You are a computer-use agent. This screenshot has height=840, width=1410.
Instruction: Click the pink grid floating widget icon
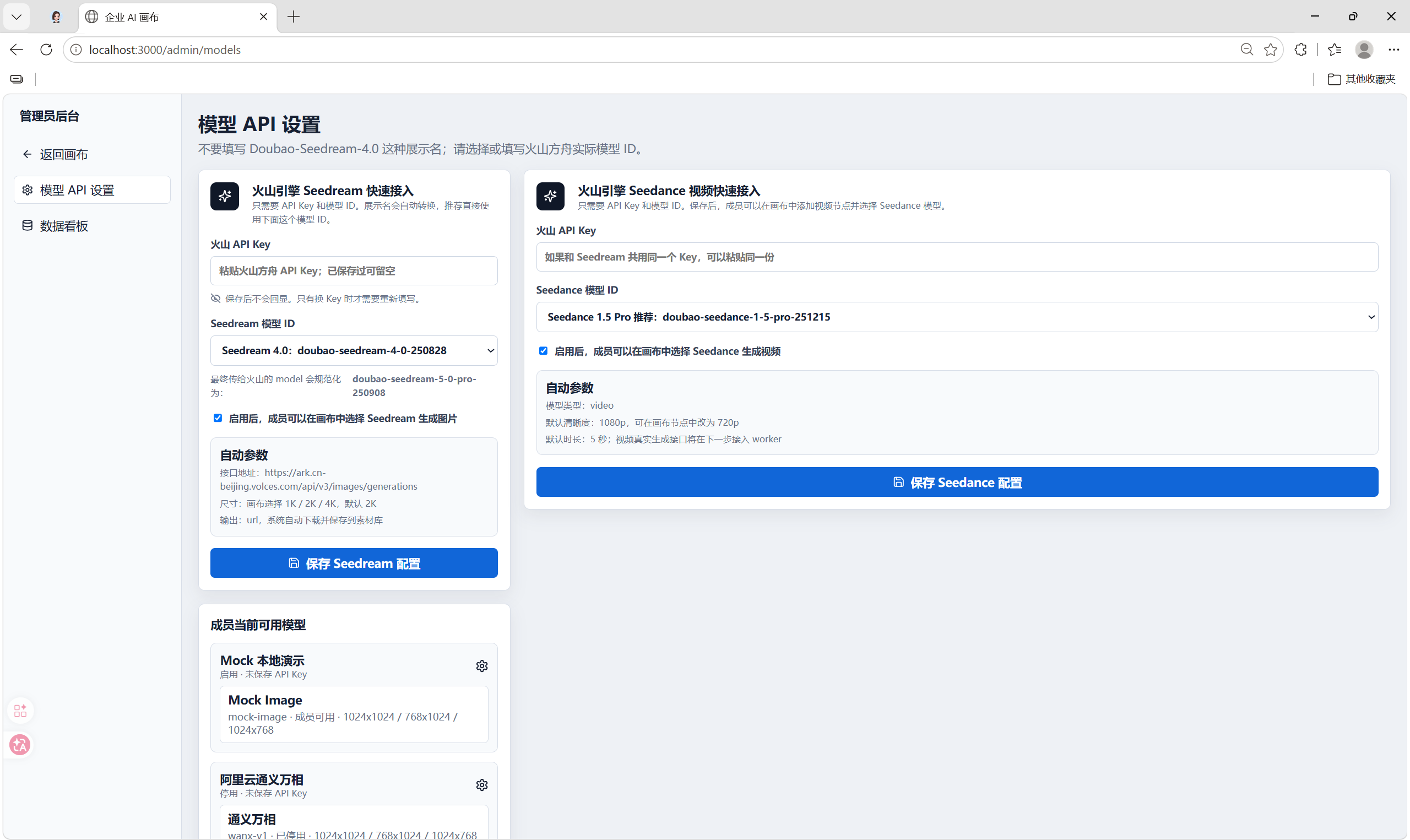[20, 711]
